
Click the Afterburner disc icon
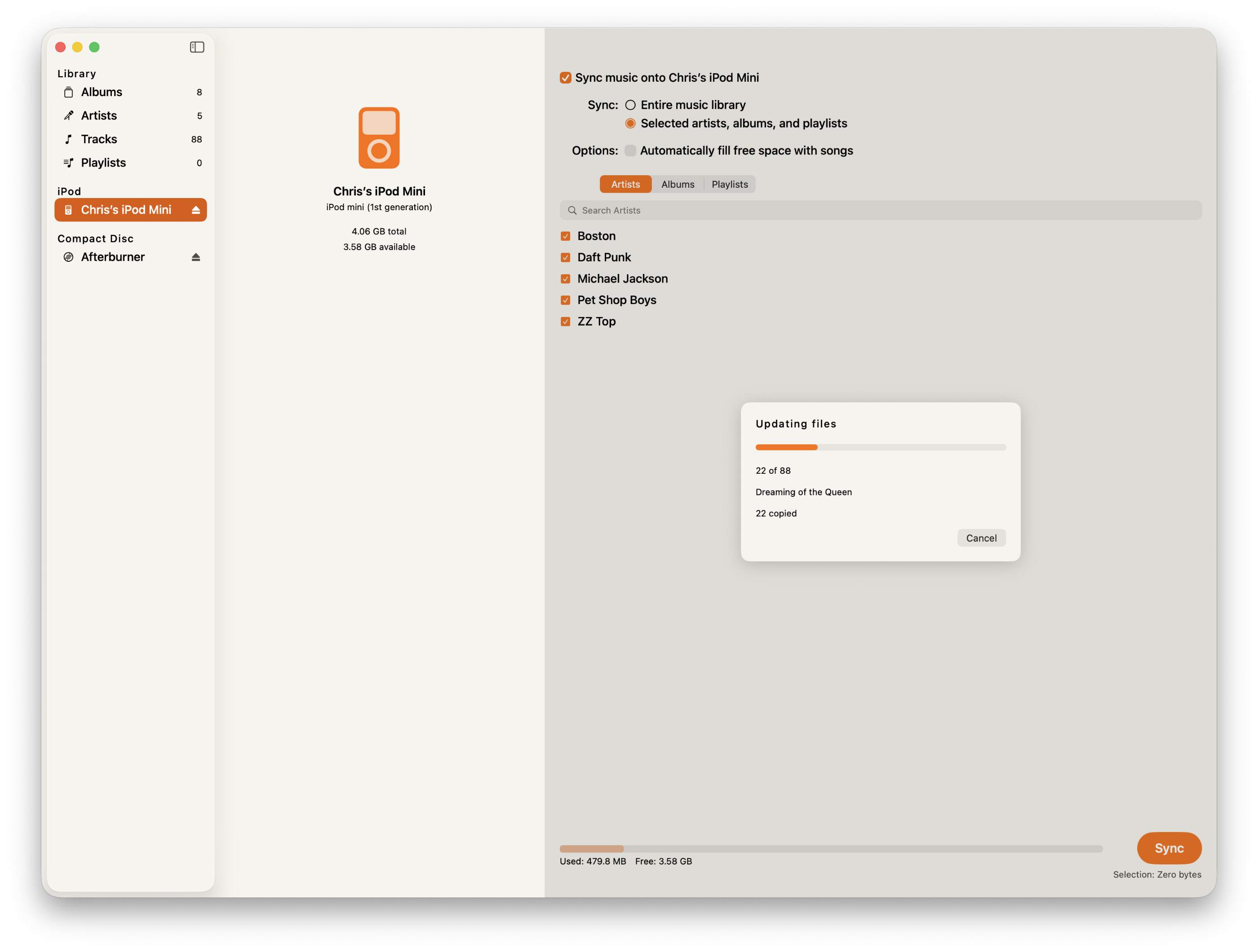coord(68,257)
